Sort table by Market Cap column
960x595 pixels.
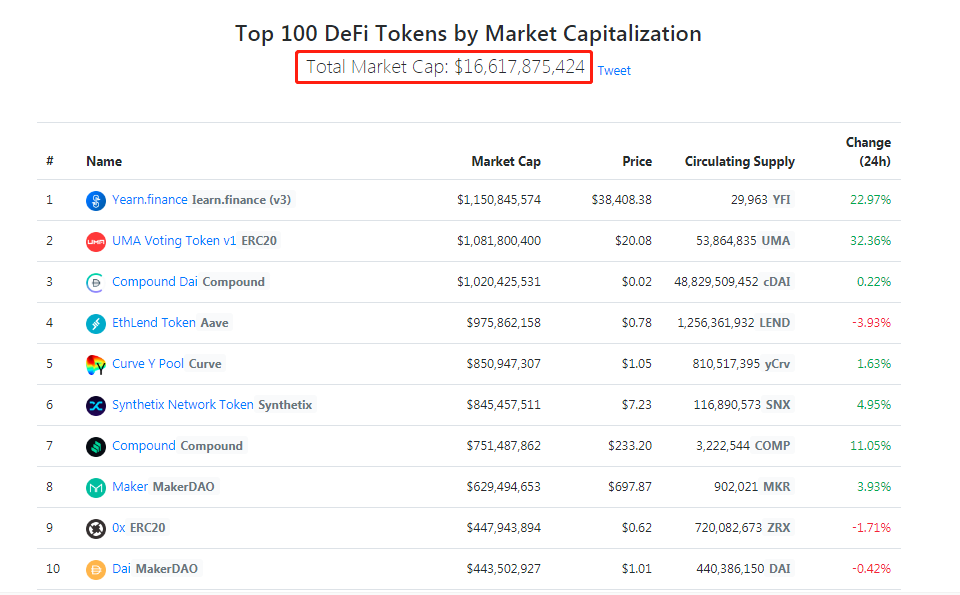click(506, 161)
